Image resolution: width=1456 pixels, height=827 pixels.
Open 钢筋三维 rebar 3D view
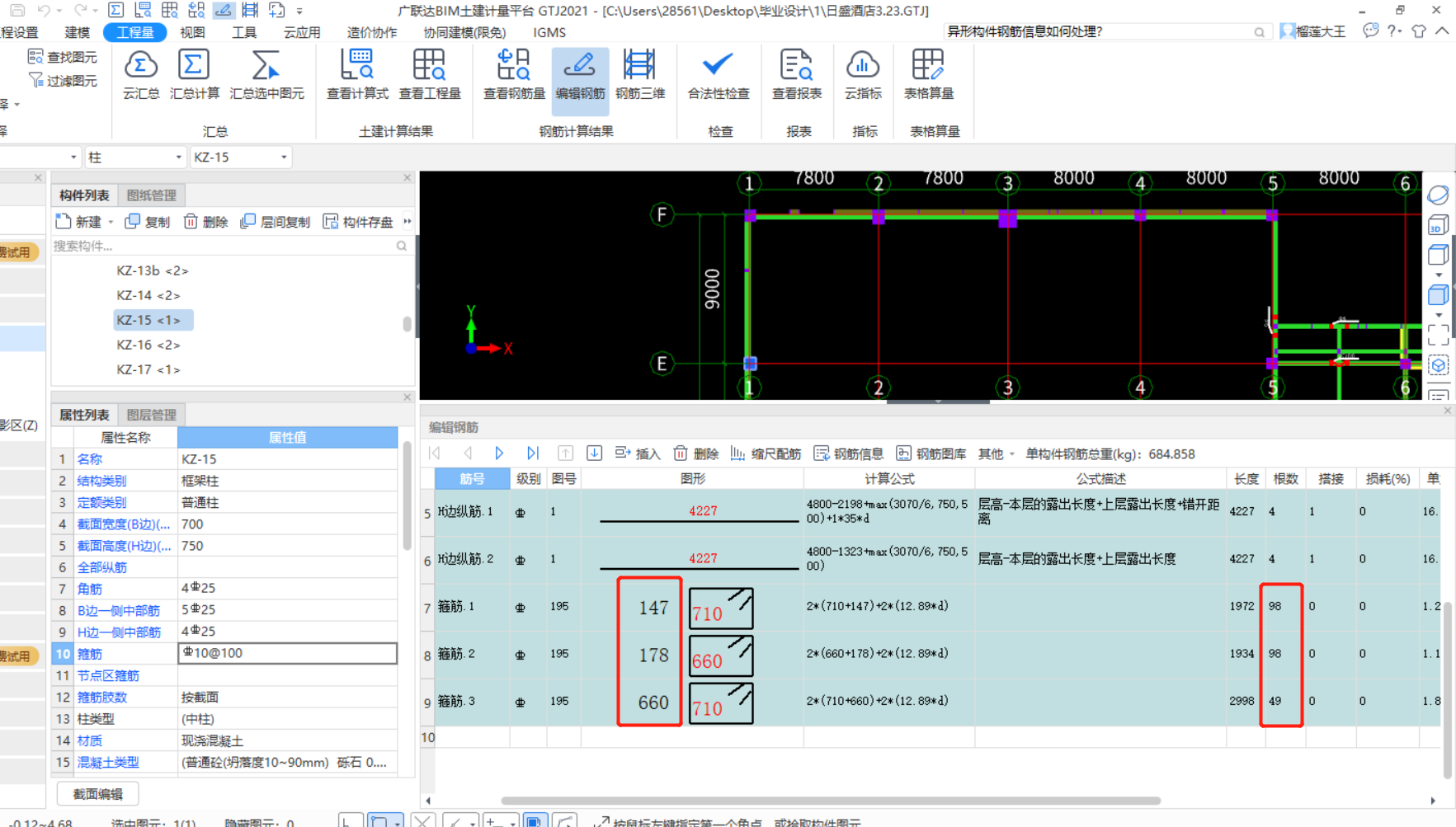[x=640, y=74]
